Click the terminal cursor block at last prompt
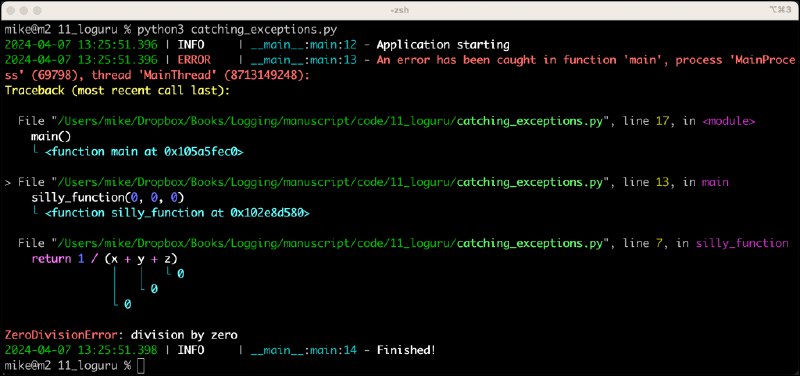The width and height of the screenshot is (800, 376). coord(141,366)
